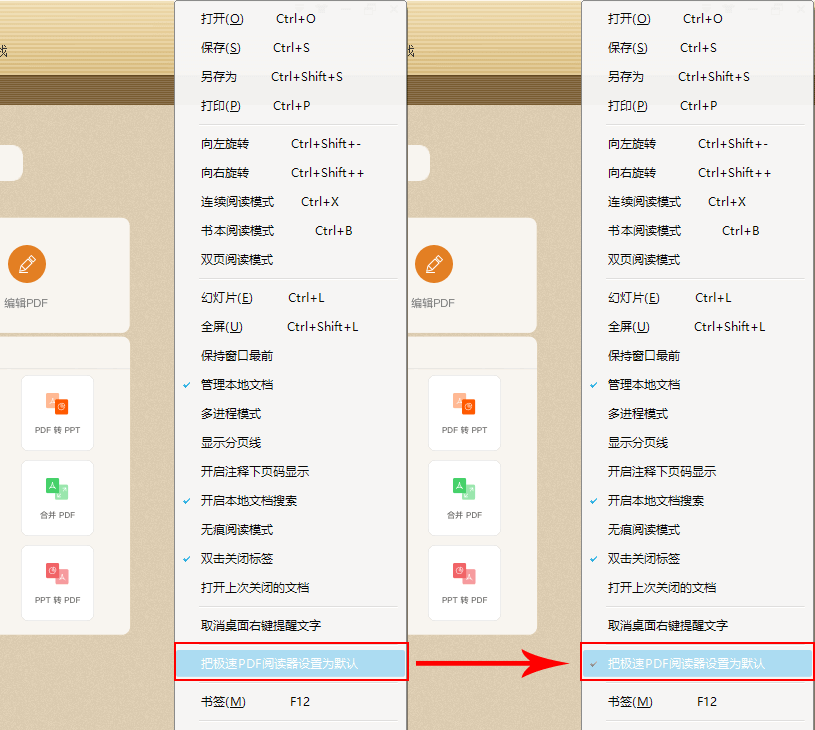The image size is (815, 730).
Task: Choose 保存(S) in the left-hand menu
Action: pyautogui.click(x=291, y=48)
